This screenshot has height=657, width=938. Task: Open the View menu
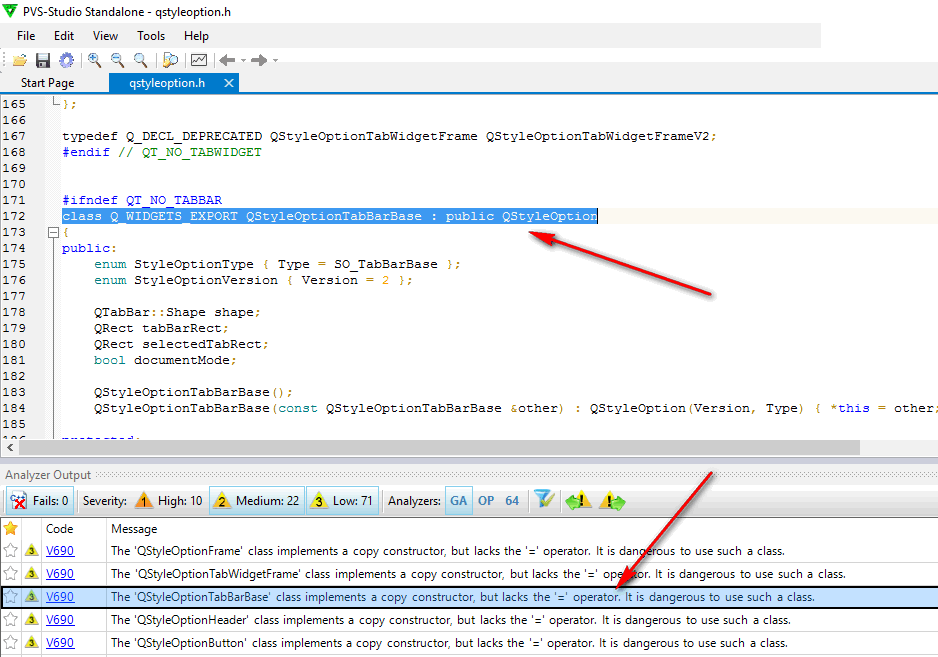pos(105,36)
